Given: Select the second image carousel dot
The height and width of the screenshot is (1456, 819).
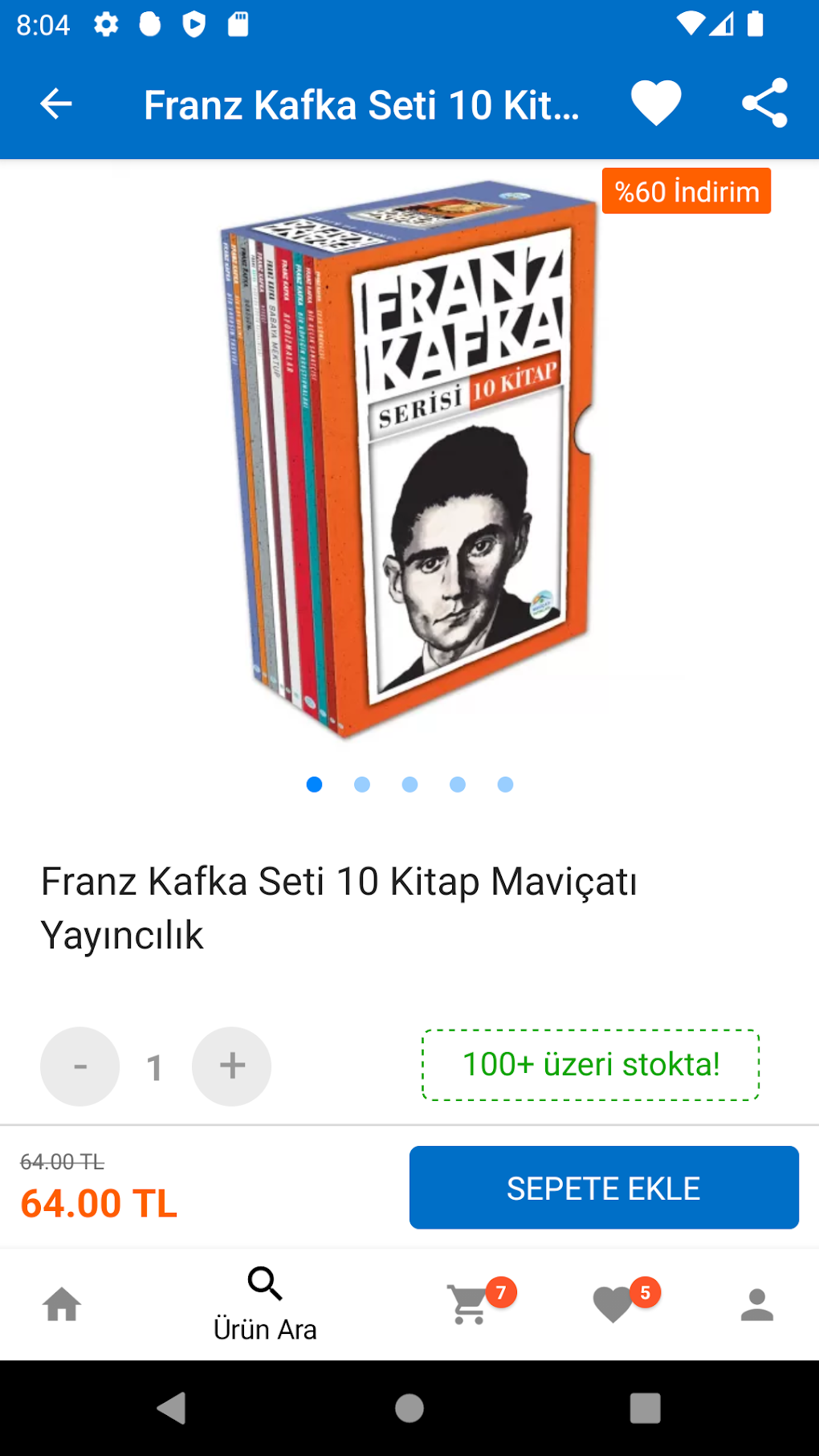Looking at the screenshot, I should point(362,785).
